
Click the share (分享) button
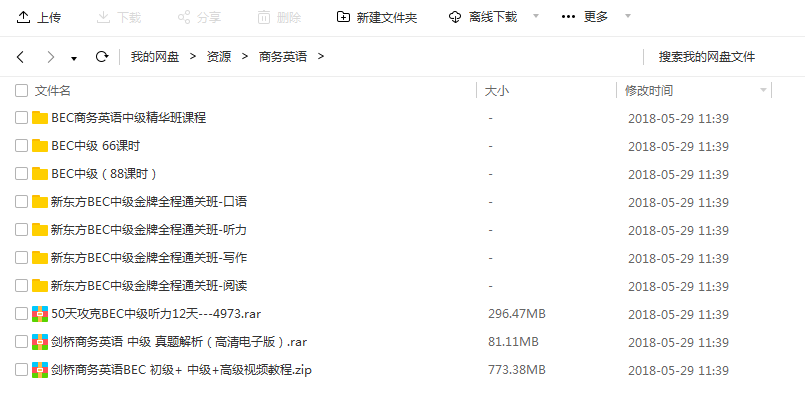[x=199, y=17]
